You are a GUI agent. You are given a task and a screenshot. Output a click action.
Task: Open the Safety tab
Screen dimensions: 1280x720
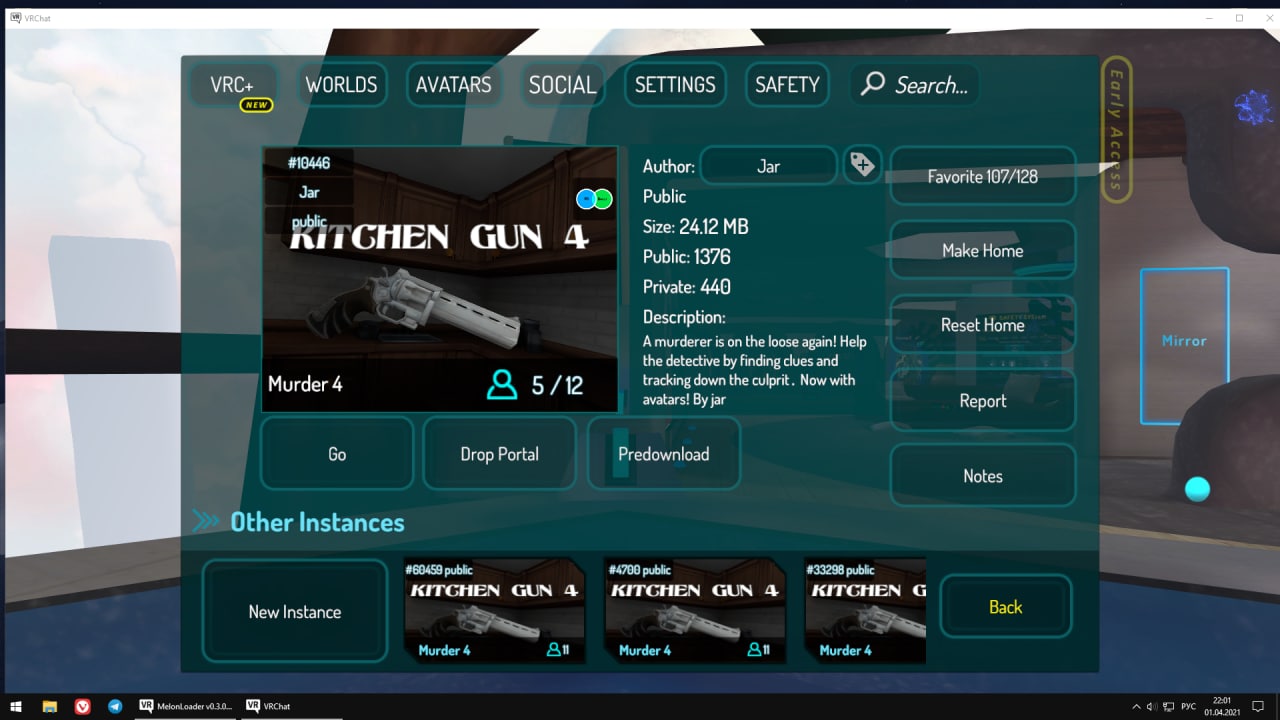(787, 85)
